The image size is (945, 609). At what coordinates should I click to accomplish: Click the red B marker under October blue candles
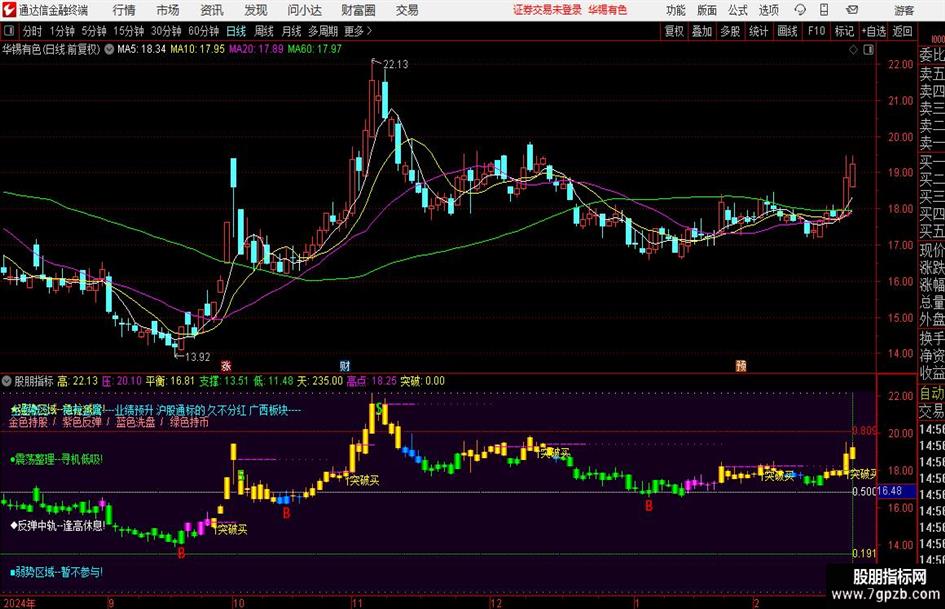point(287,513)
